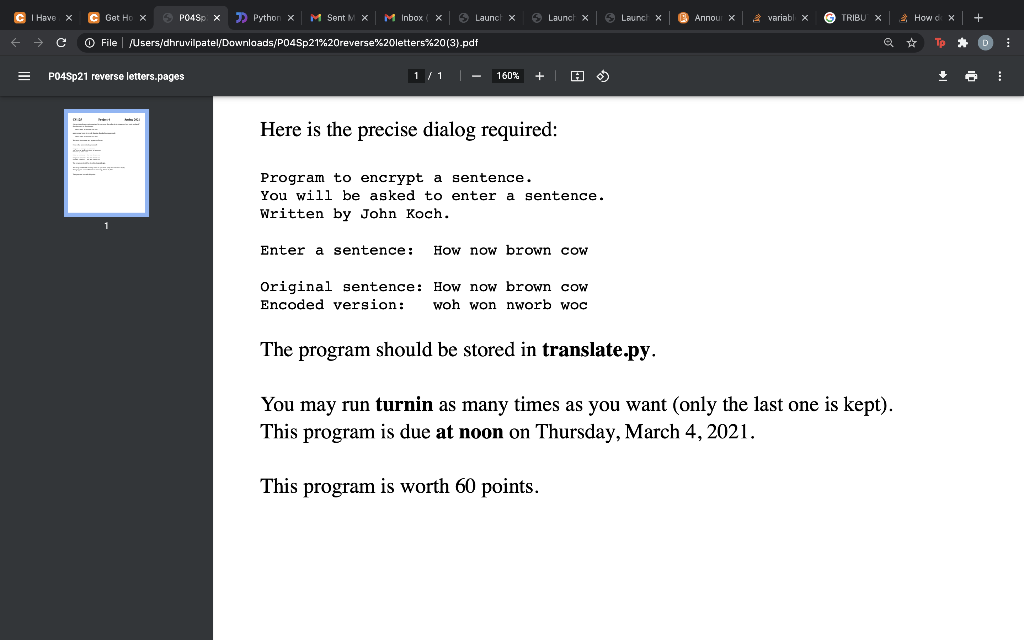Image resolution: width=1024 pixels, height=640 pixels.
Task: Toggle the PDF thumbnail sidebar open
Action: (23, 75)
